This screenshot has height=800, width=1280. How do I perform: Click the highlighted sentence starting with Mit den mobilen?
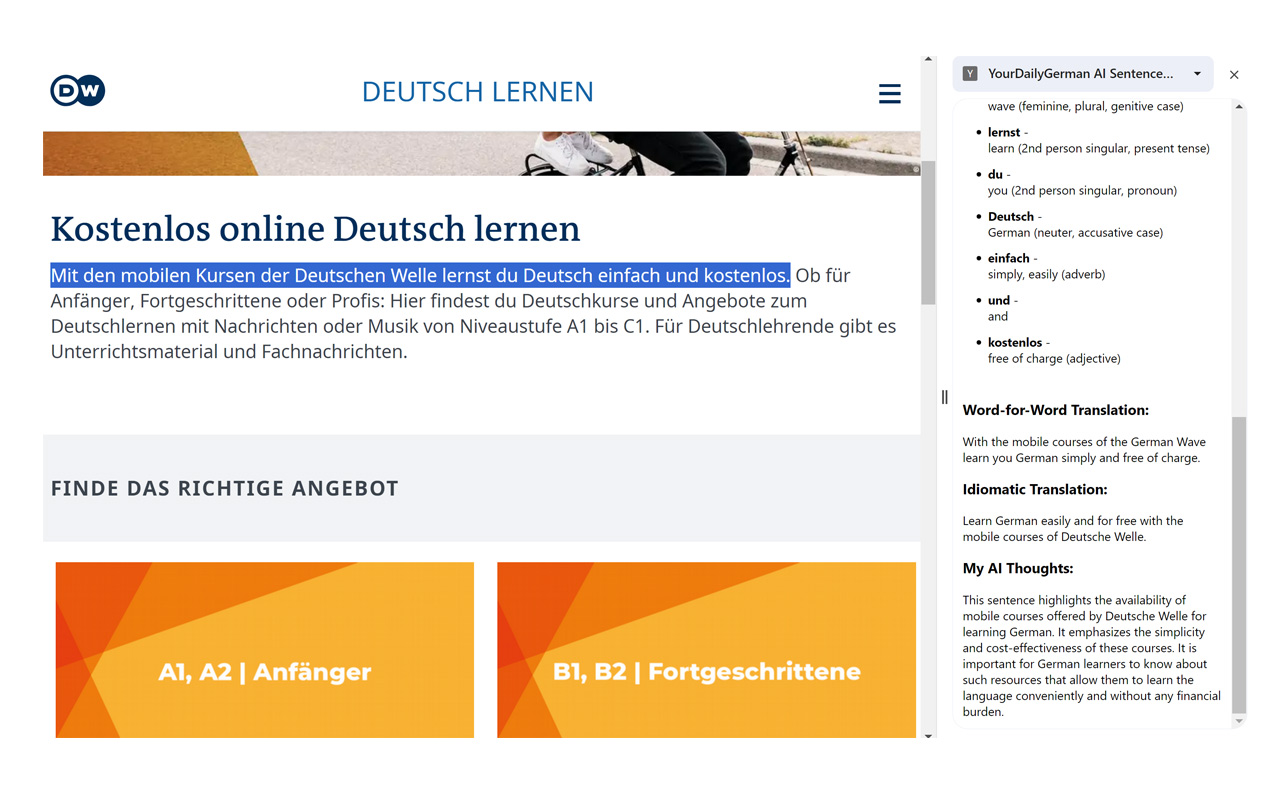click(420, 275)
